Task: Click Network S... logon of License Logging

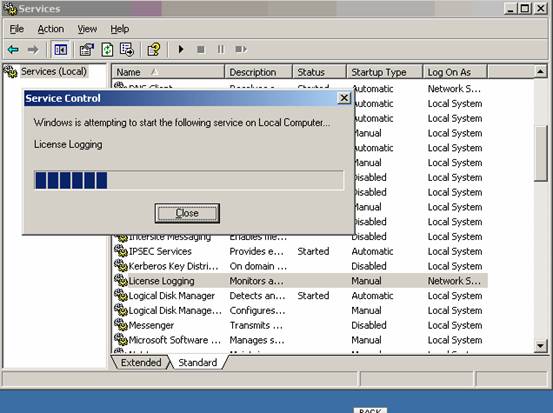Action: [454, 281]
